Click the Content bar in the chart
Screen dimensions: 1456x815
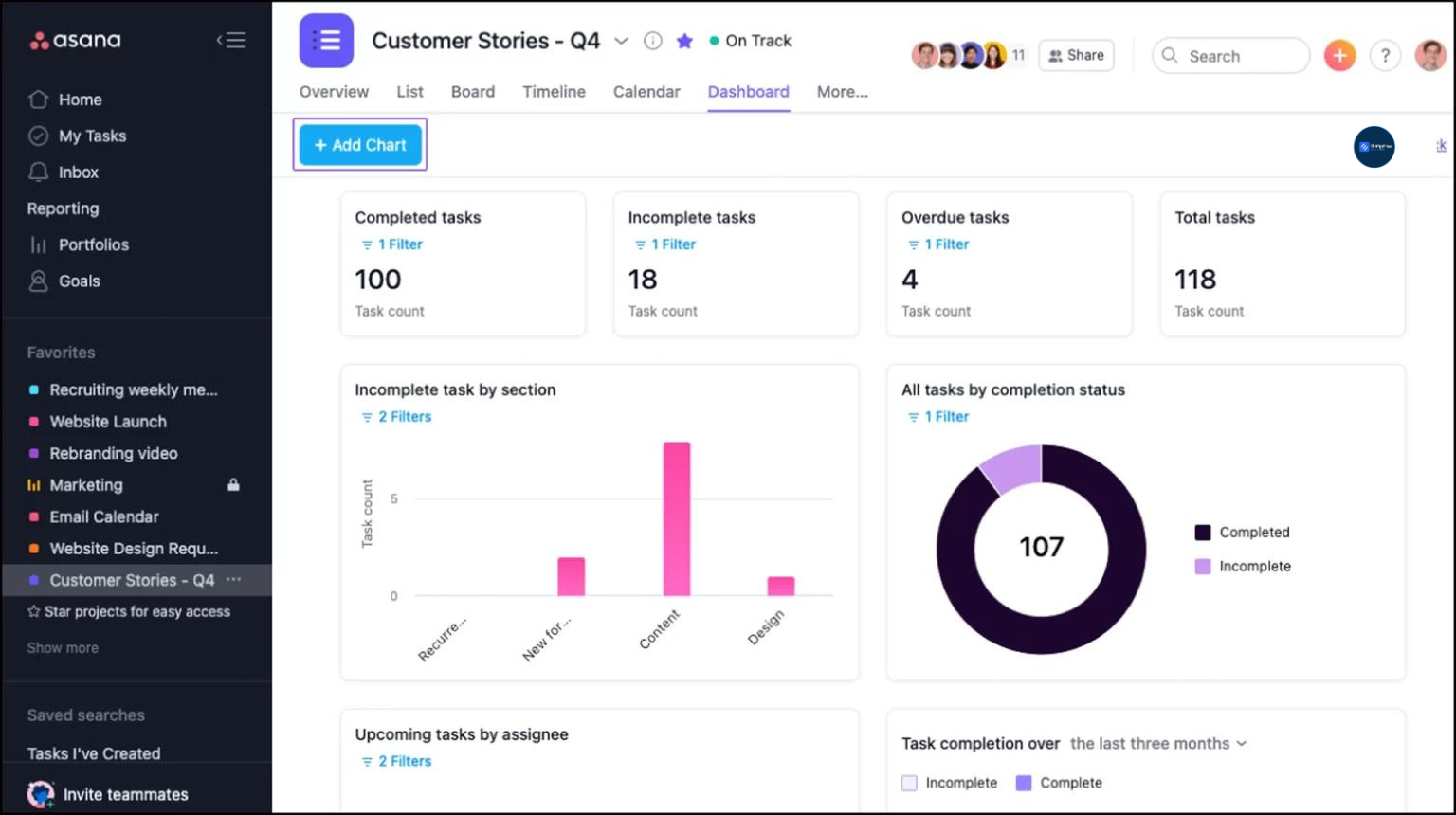(x=677, y=518)
